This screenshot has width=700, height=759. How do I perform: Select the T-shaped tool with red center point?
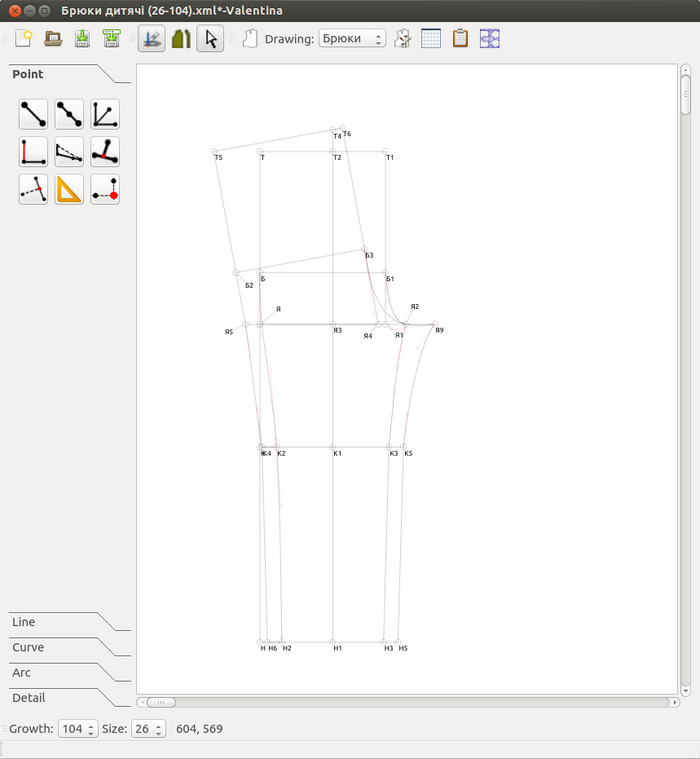[105, 152]
